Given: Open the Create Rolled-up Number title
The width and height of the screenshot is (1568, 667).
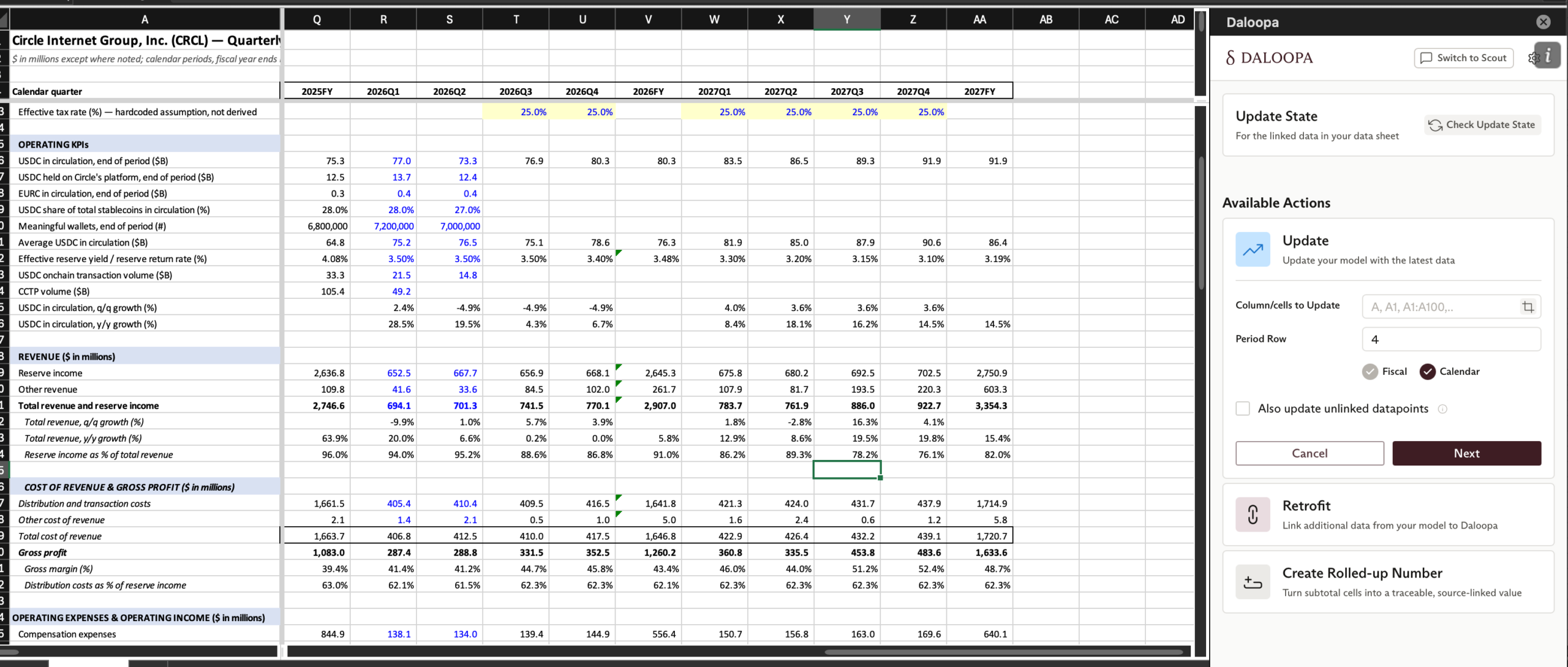Looking at the screenshot, I should (1362, 573).
